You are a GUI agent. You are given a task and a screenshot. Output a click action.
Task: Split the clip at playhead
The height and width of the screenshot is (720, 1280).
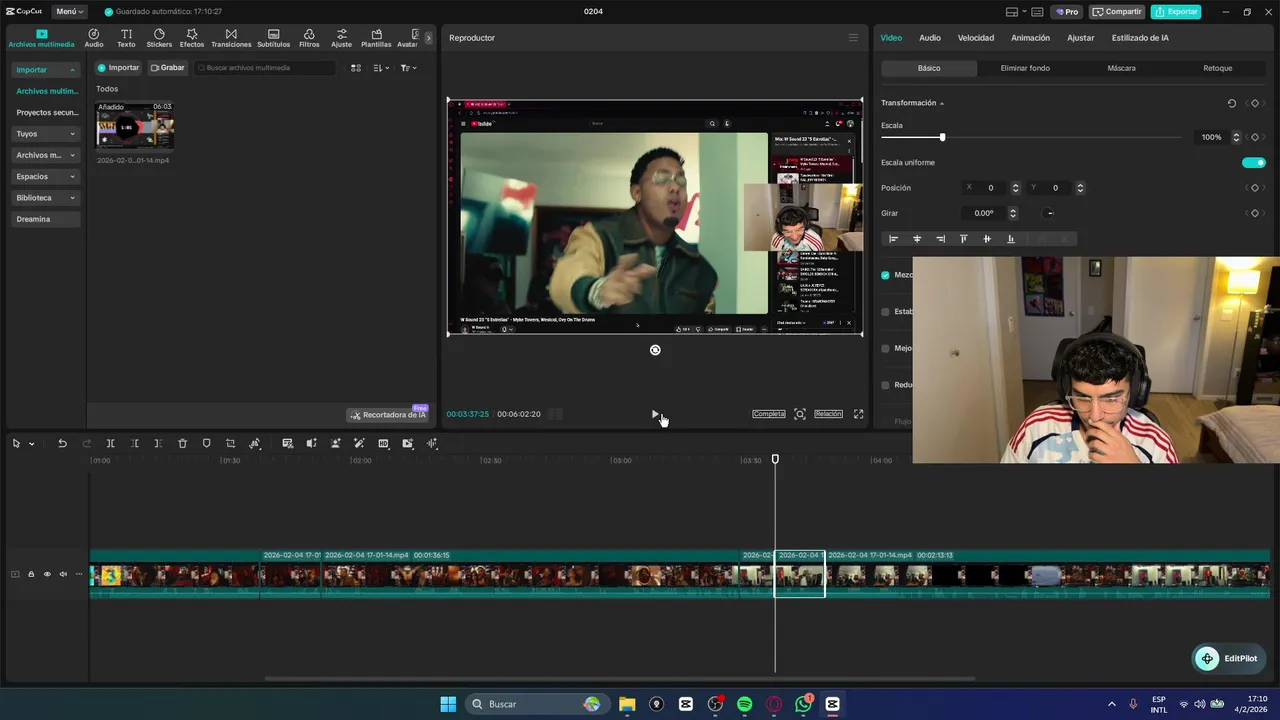[x=110, y=443]
